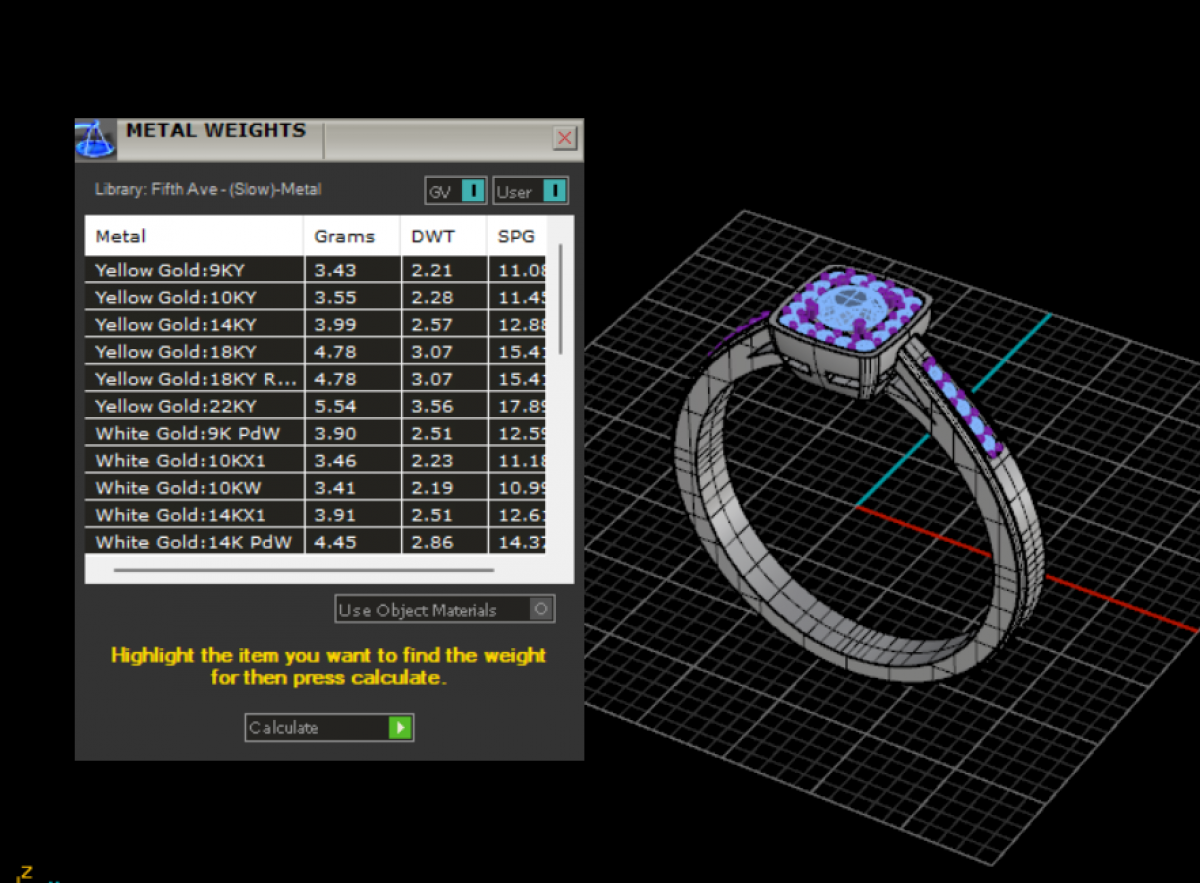Screen dimensions: 1200x883
Task: Enable Use Object Materials option
Action: [x=541, y=609]
